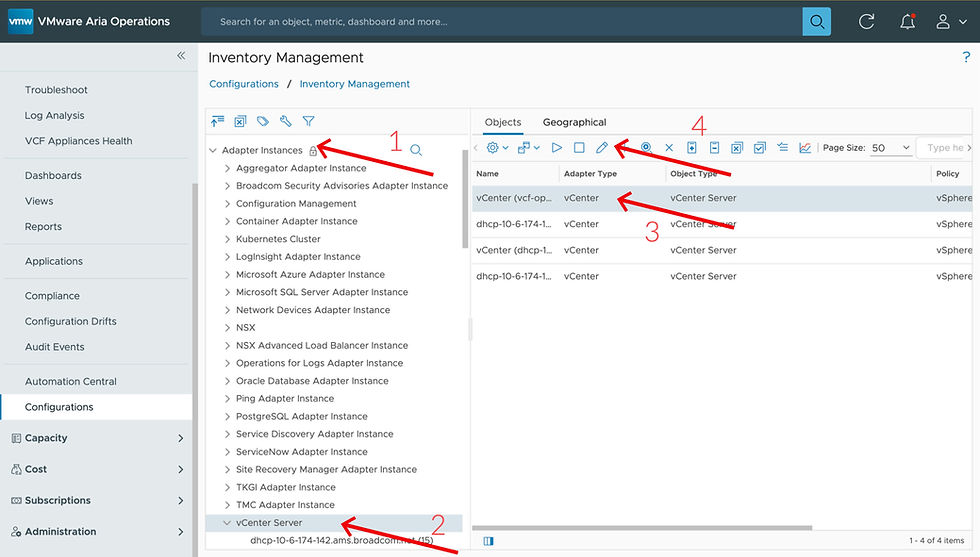Click the lock icon beside Adapter Instances
Screen dimensions: 980x557
pos(313,151)
